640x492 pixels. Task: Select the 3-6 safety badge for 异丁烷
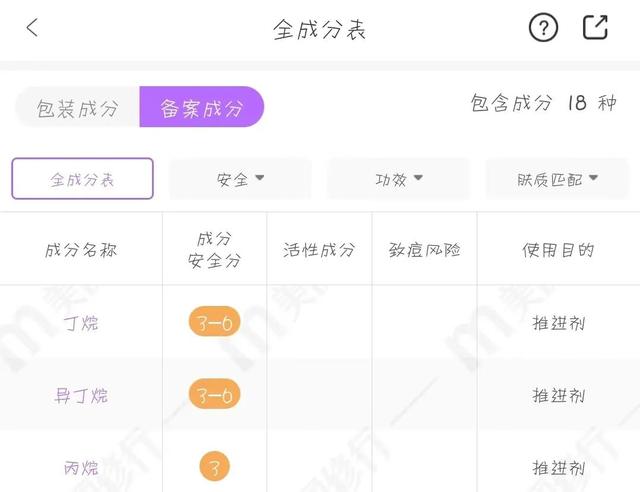click(x=214, y=394)
